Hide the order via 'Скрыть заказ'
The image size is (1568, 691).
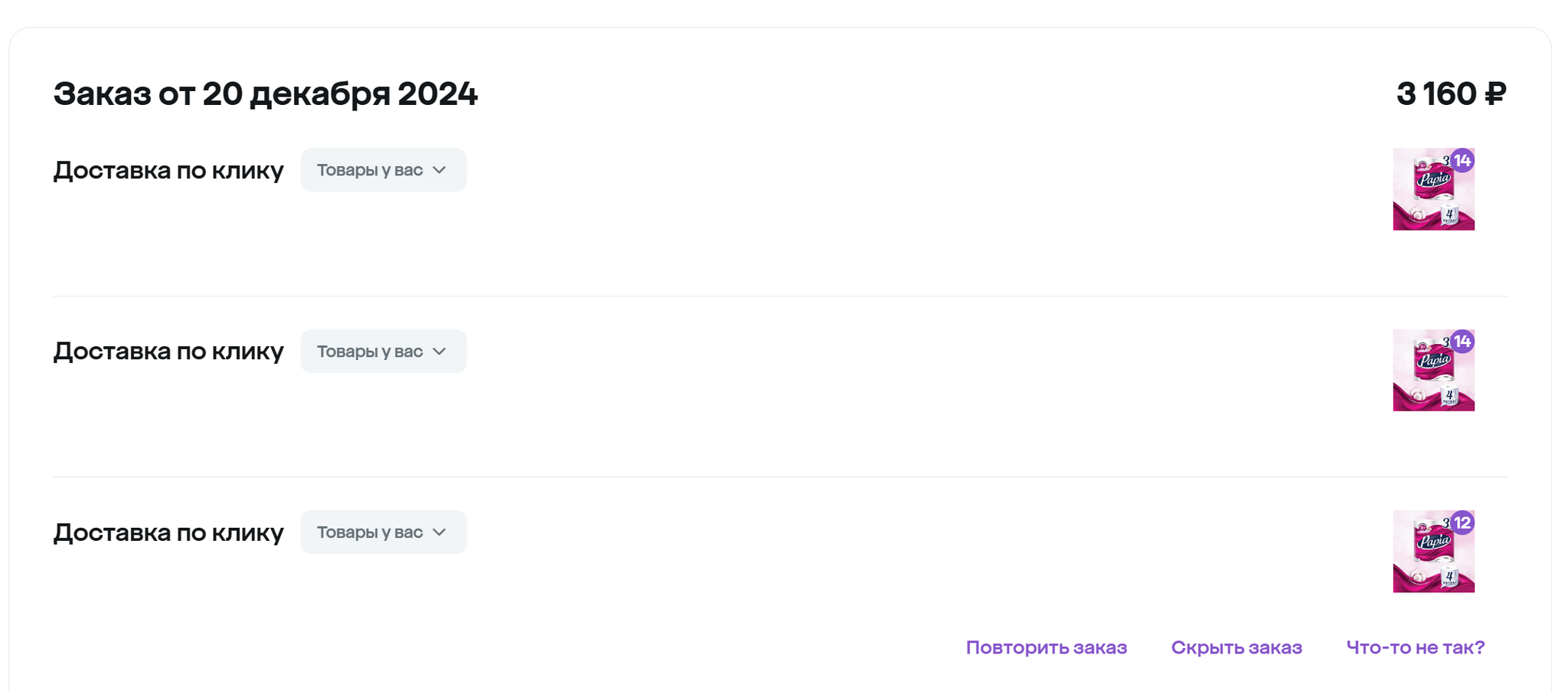(x=1236, y=647)
